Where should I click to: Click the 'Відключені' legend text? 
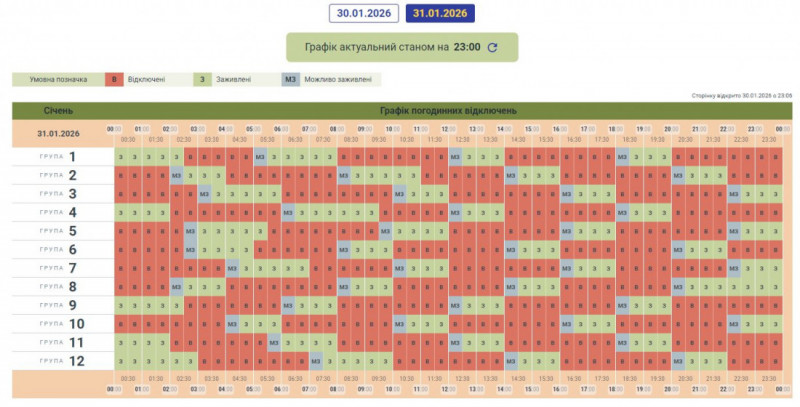click(146, 78)
